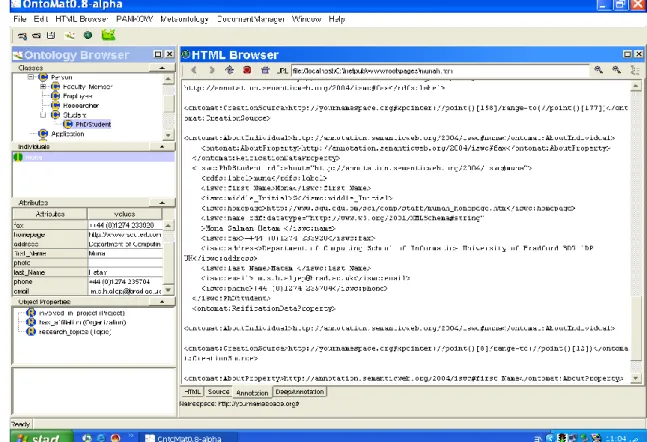This screenshot has height=442, width=647.
Task: Click the green individual icon in Individuals list
Action: (18, 157)
